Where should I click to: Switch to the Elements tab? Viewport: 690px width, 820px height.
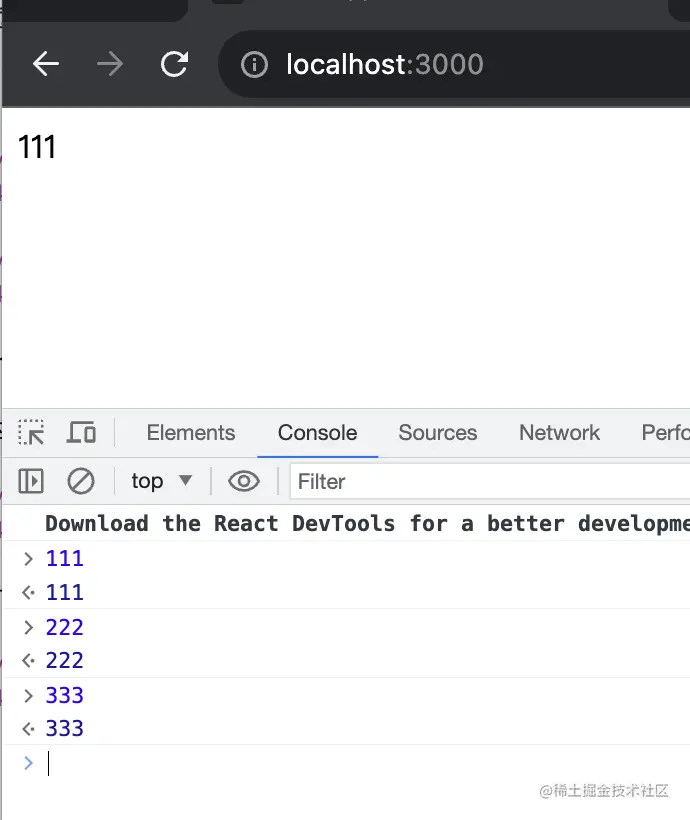pos(191,432)
